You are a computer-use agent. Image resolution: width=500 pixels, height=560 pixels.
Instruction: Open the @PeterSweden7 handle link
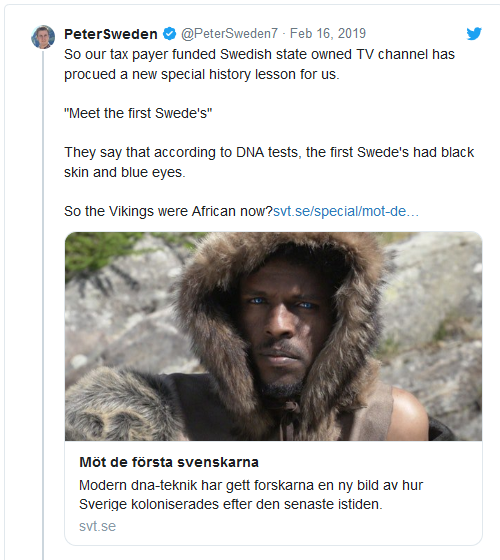(x=229, y=34)
